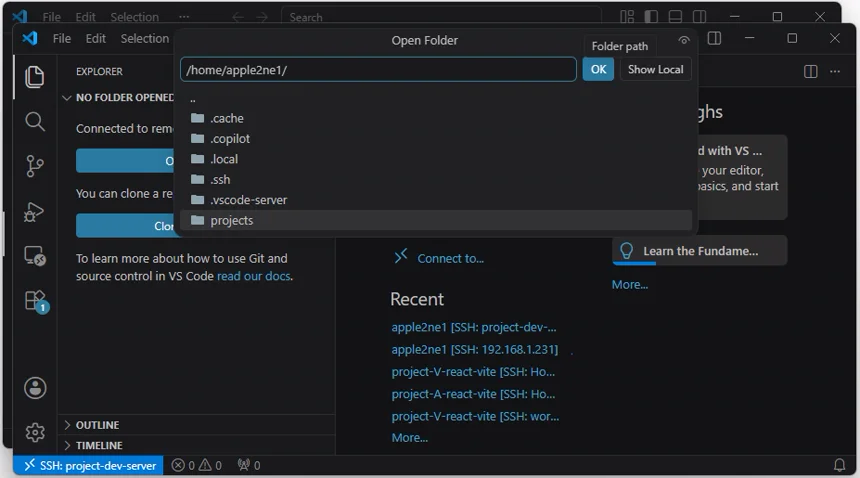This screenshot has width=860, height=478.
Task: Toggle hidden files eye icon in dialog
Action: pos(683,40)
